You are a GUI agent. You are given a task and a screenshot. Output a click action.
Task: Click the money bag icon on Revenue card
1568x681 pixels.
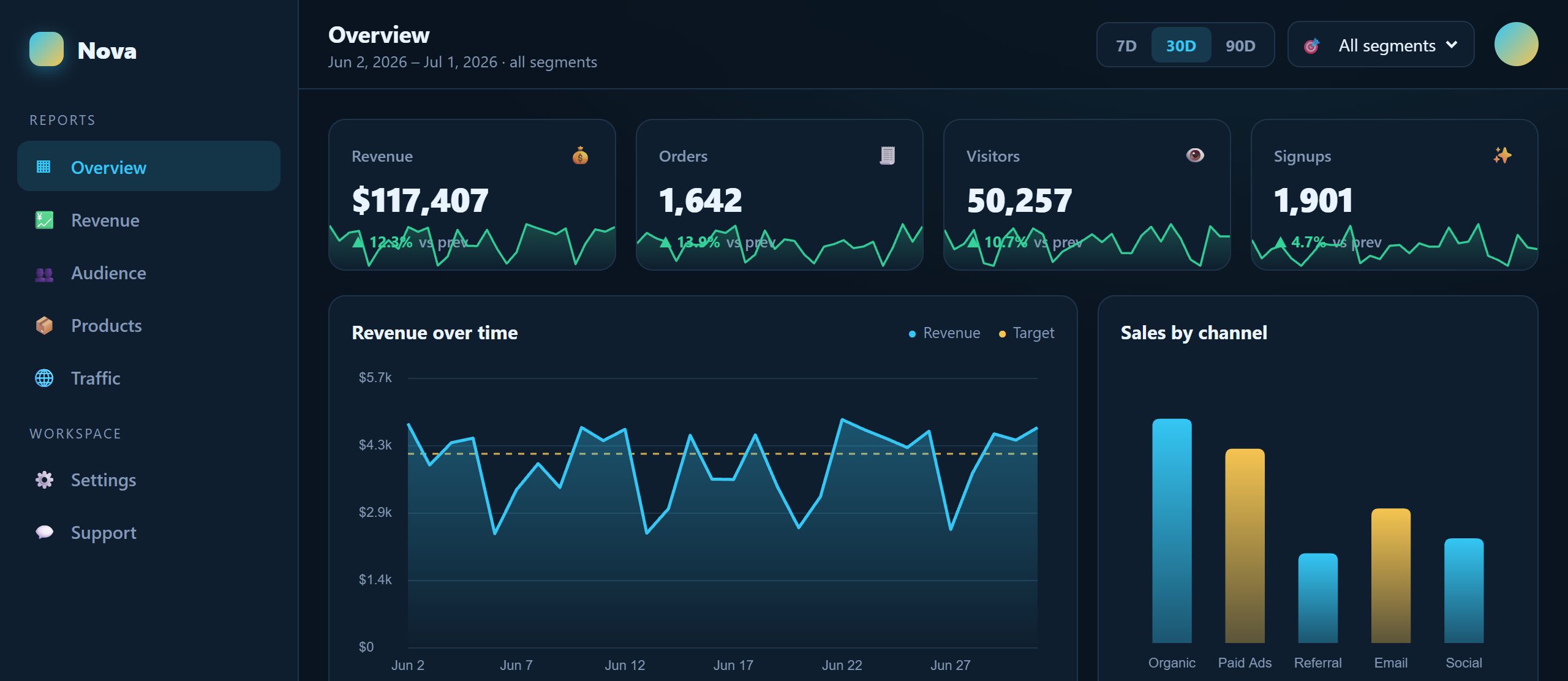[x=580, y=156]
